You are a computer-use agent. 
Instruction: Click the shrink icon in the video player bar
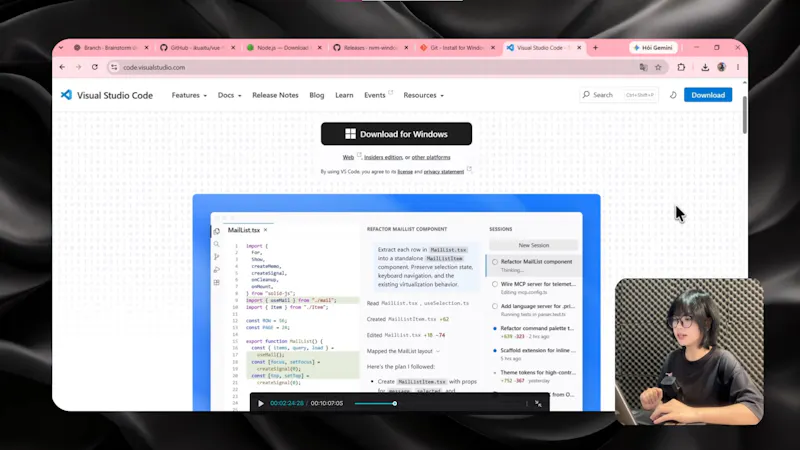[x=538, y=404]
